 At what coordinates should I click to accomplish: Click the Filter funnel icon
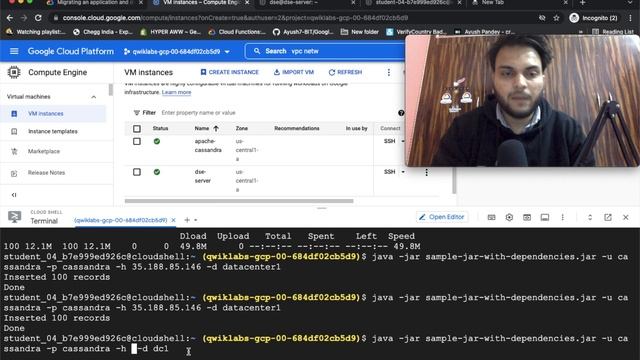137,113
